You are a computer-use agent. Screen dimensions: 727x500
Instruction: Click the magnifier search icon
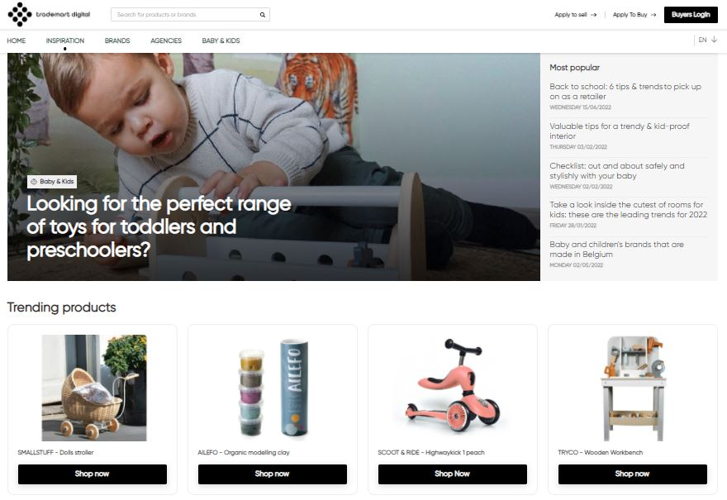tap(262, 15)
